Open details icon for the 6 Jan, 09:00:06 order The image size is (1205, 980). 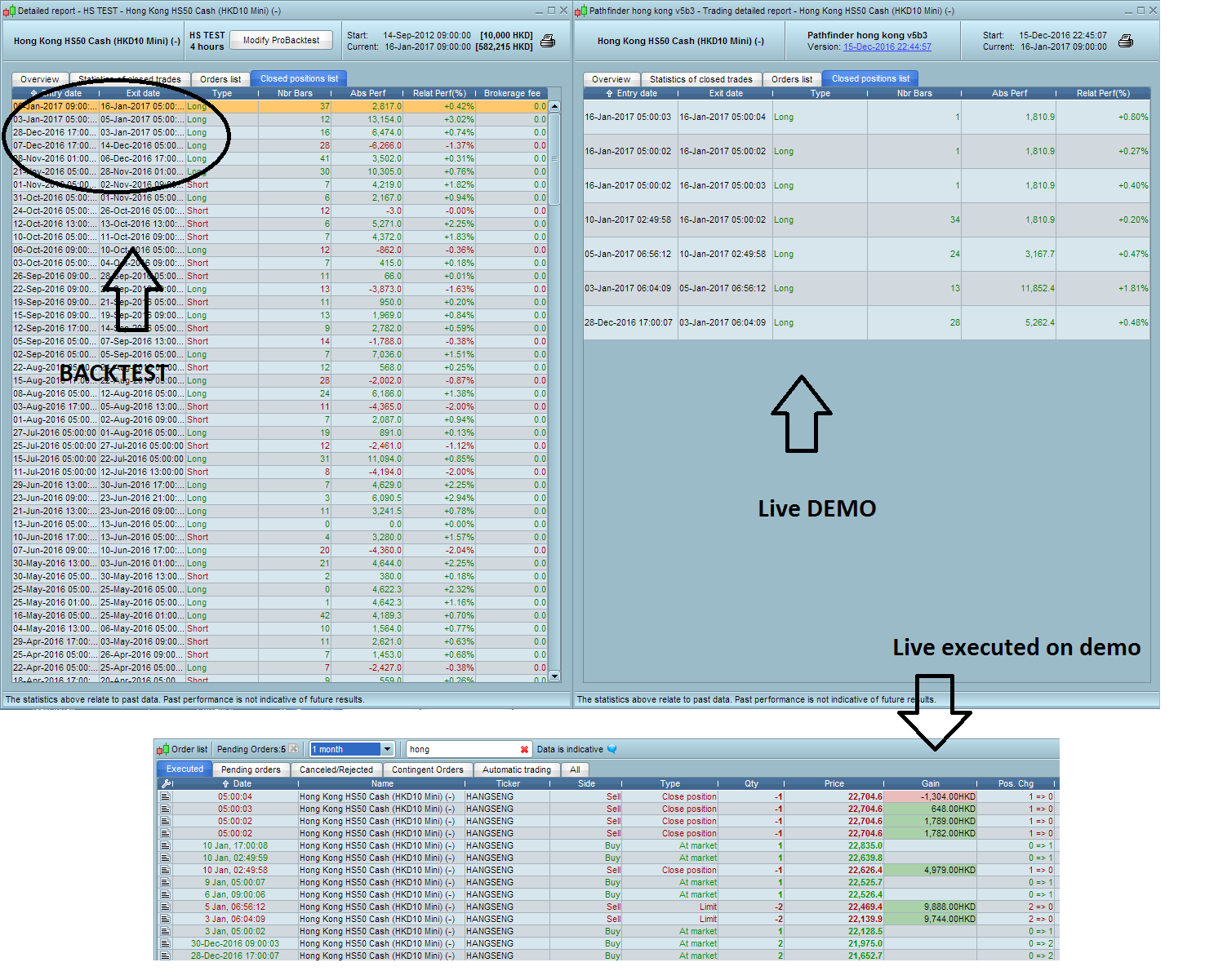click(165, 894)
